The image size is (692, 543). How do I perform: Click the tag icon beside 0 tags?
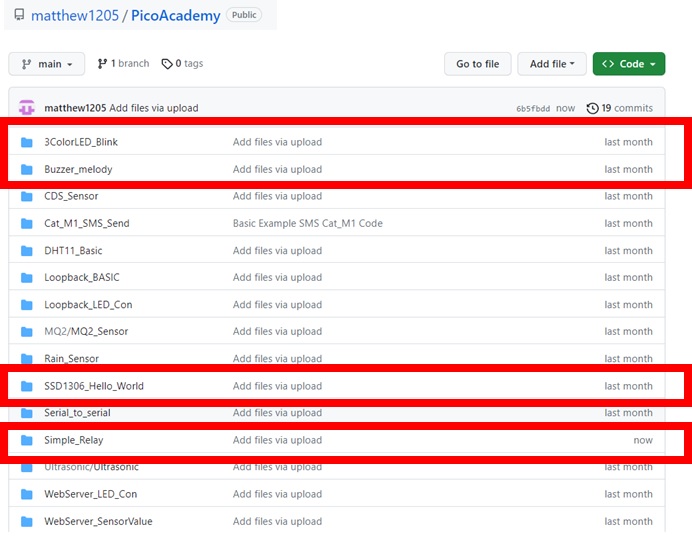[167, 64]
